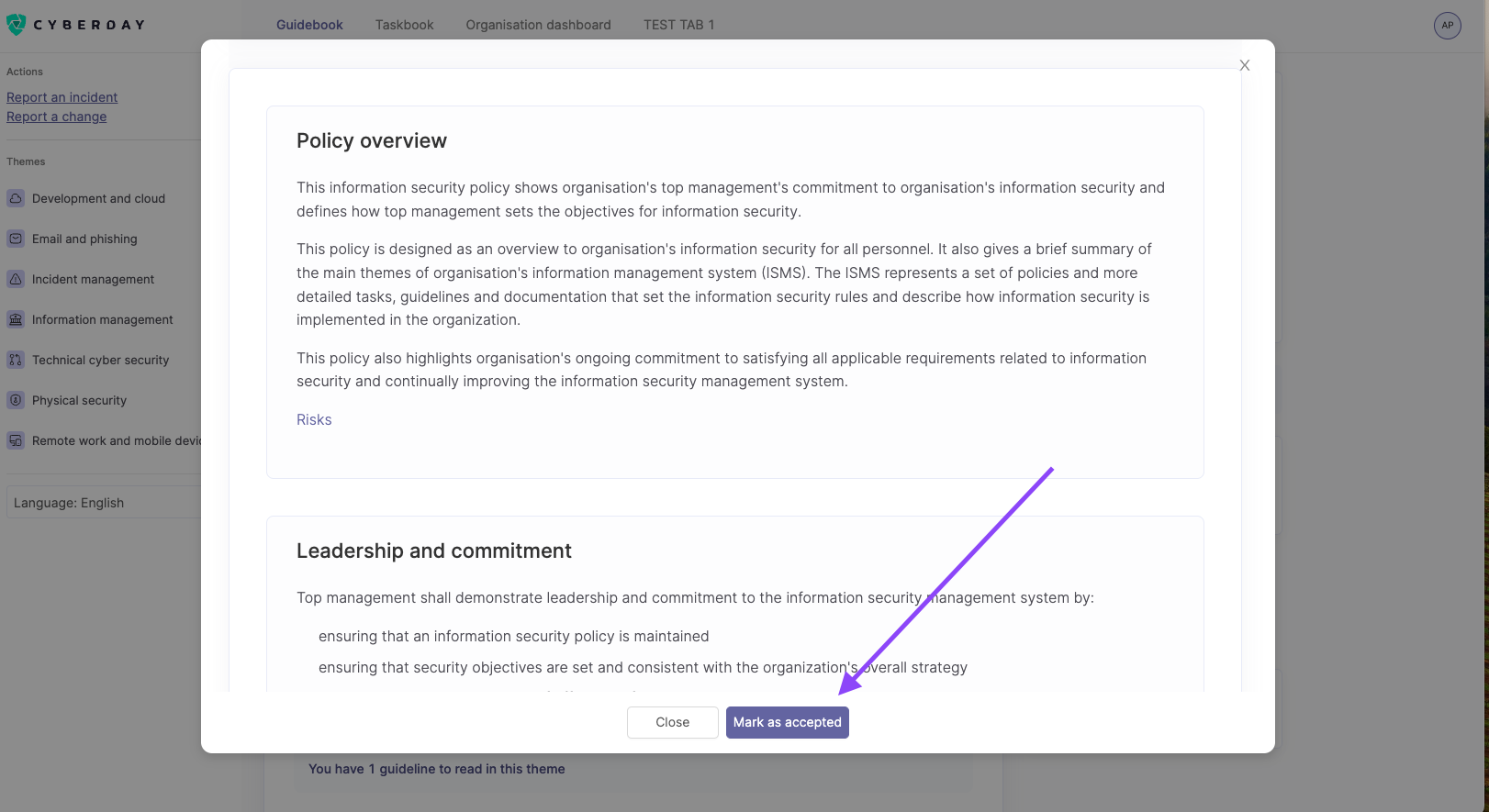Click the Incident management warning icon
The height and width of the screenshot is (812, 1489).
(16, 279)
